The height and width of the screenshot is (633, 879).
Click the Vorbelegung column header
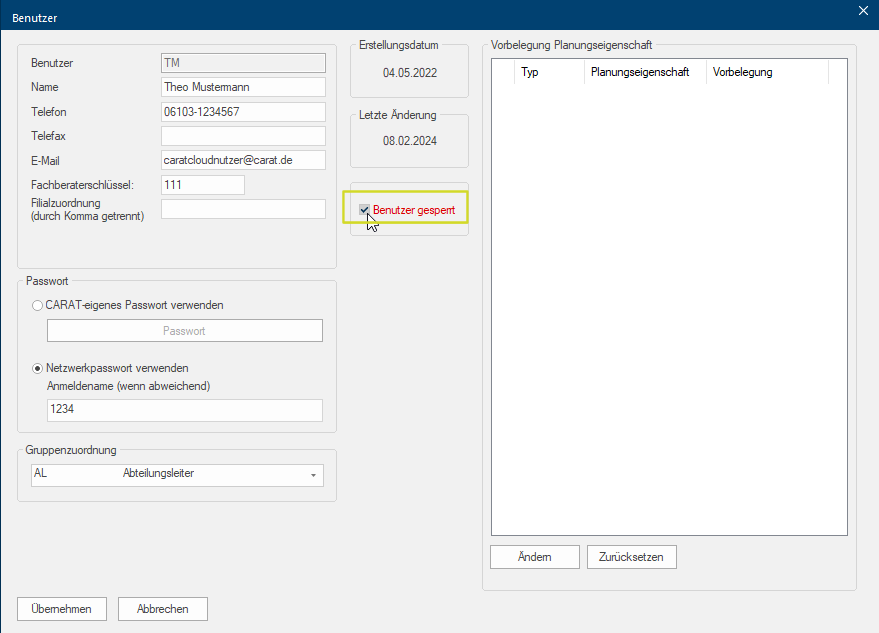click(766, 72)
